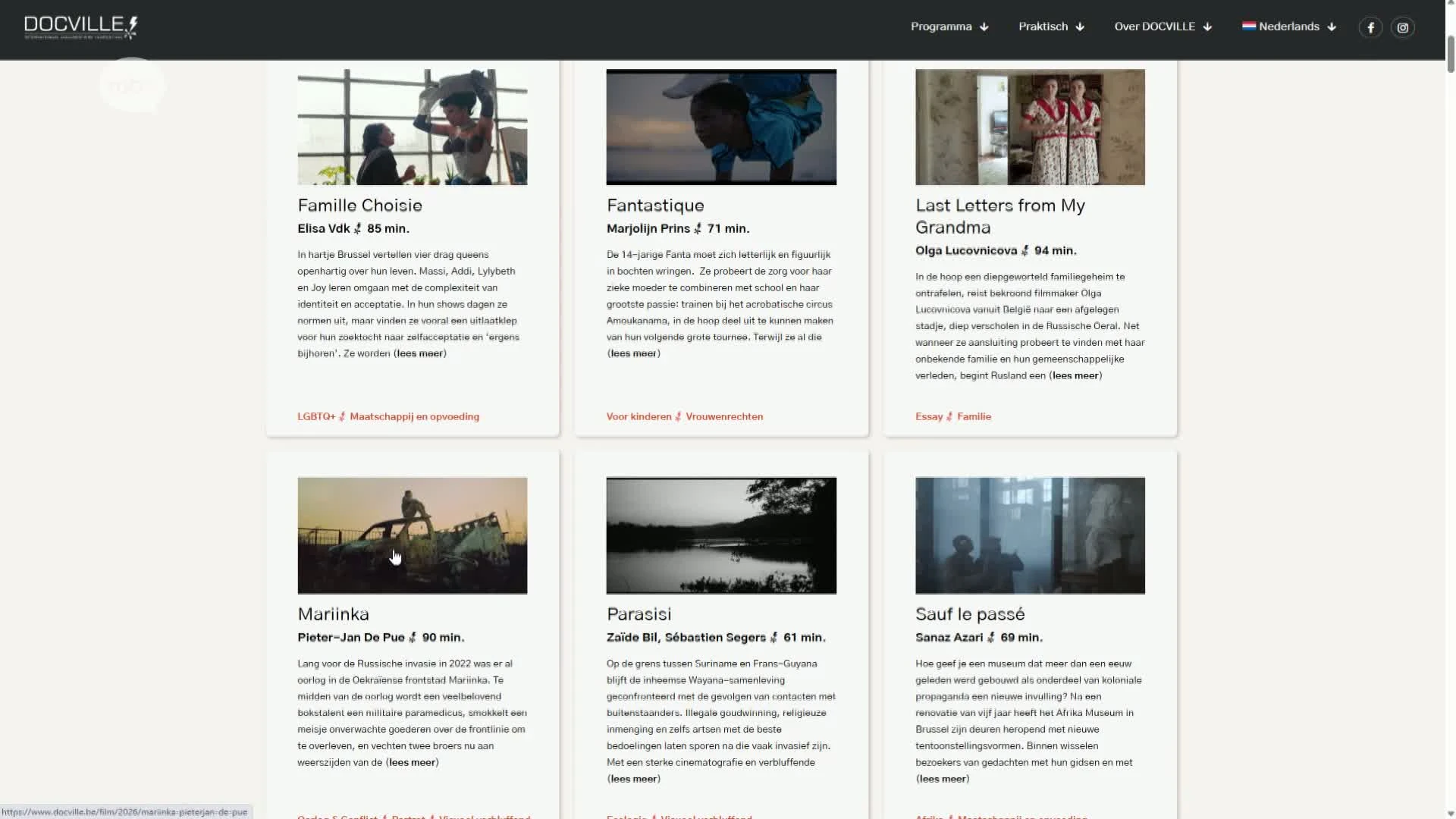Click the Essay tag under Last Letters

tap(928, 416)
